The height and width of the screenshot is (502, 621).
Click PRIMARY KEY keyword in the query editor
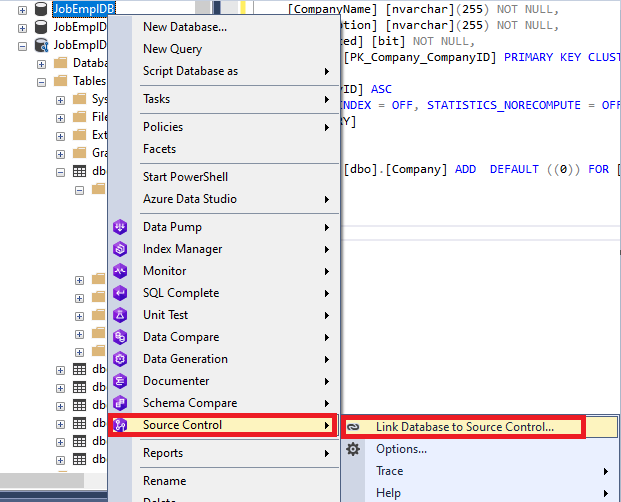tap(542, 57)
